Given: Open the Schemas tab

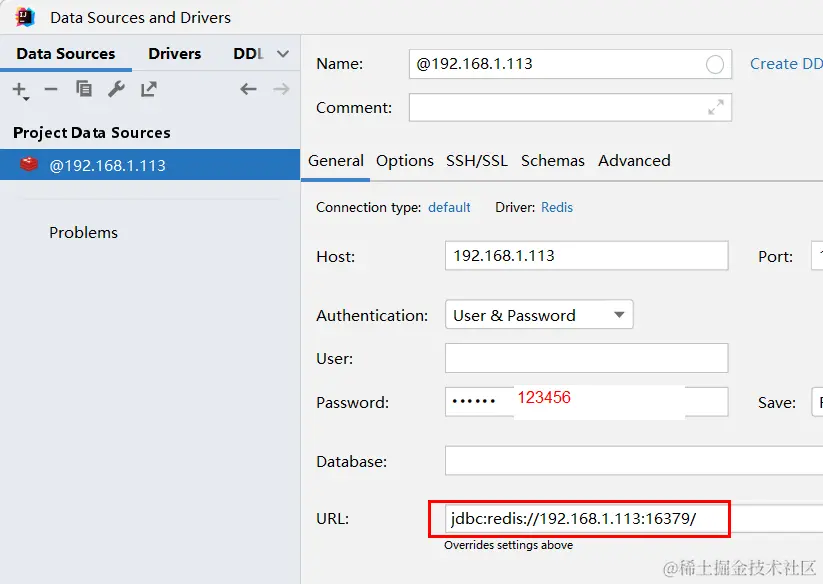Looking at the screenshot, I should pos(553,161).
